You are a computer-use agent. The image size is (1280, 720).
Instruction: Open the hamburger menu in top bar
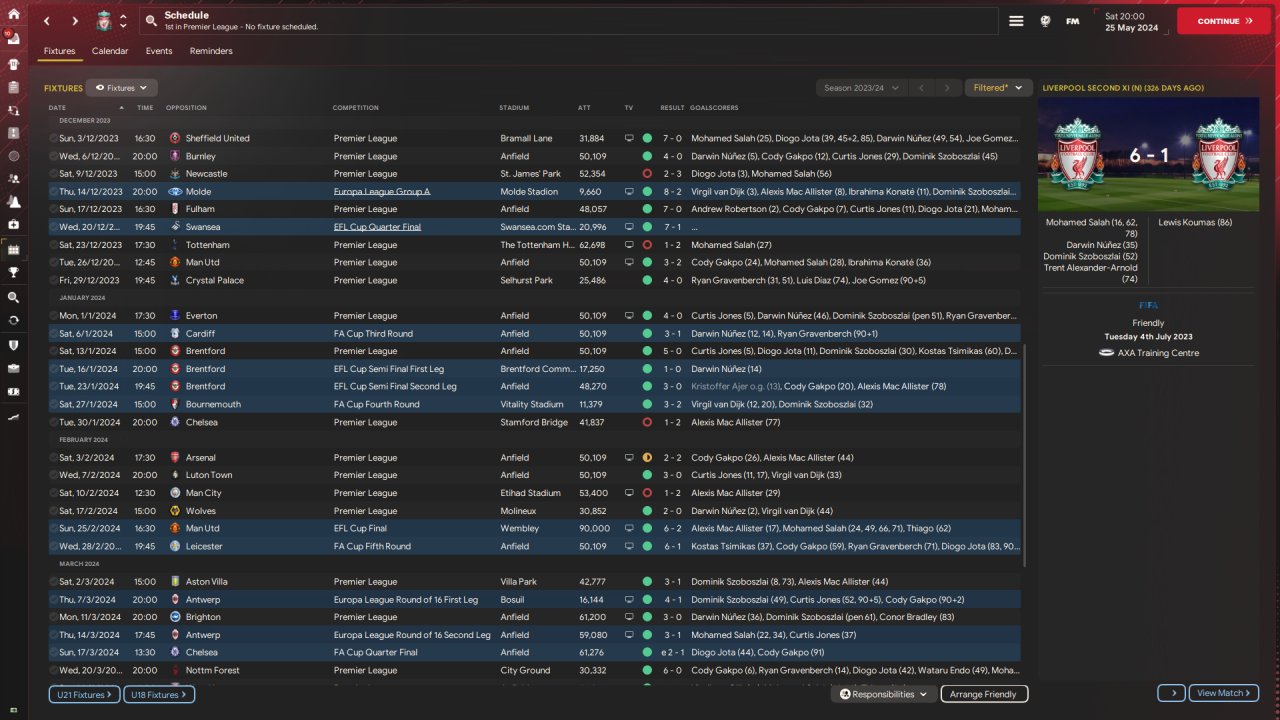click(x=1016, y=21)
